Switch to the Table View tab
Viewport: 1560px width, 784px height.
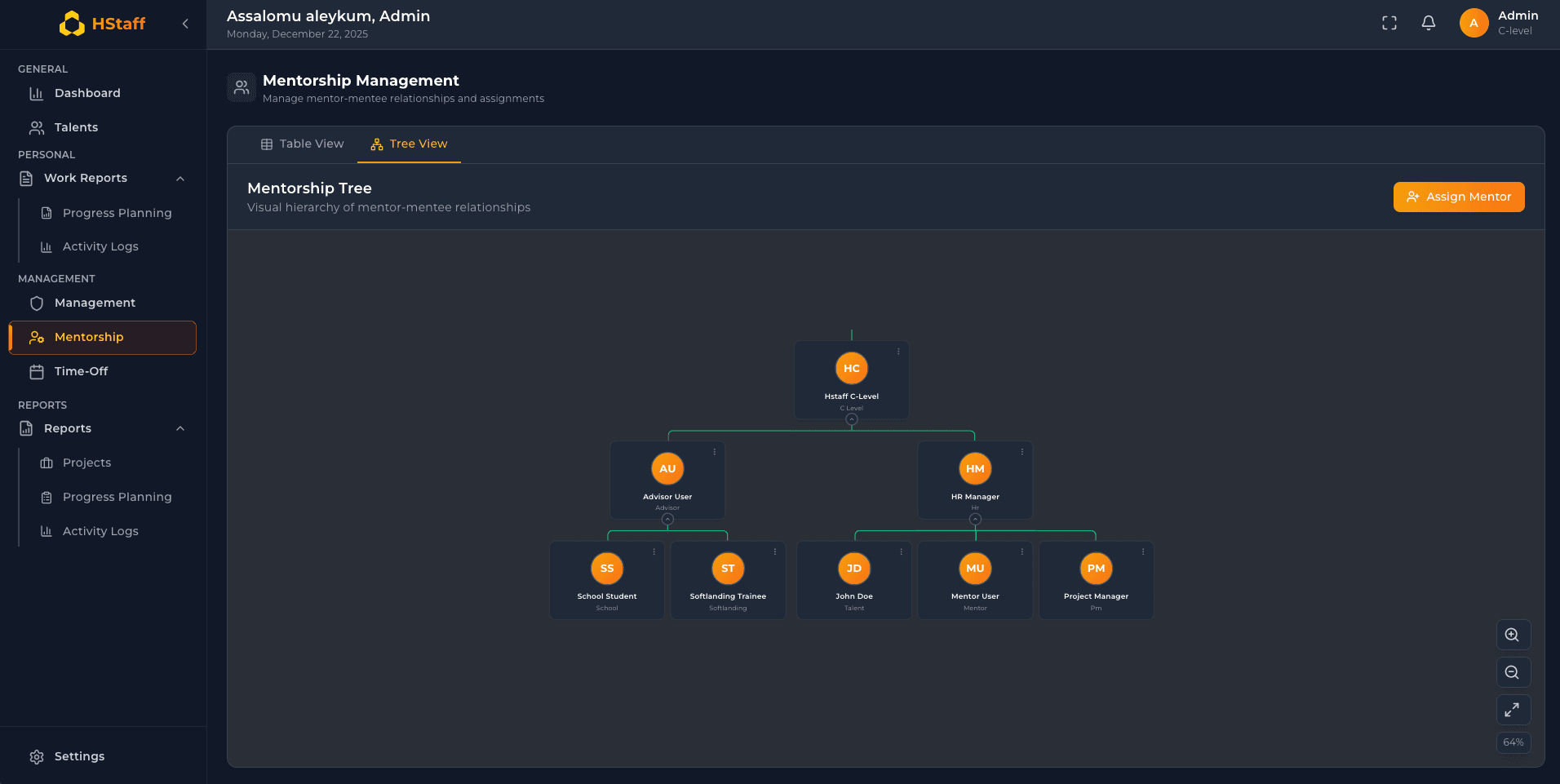pos(302,144)
